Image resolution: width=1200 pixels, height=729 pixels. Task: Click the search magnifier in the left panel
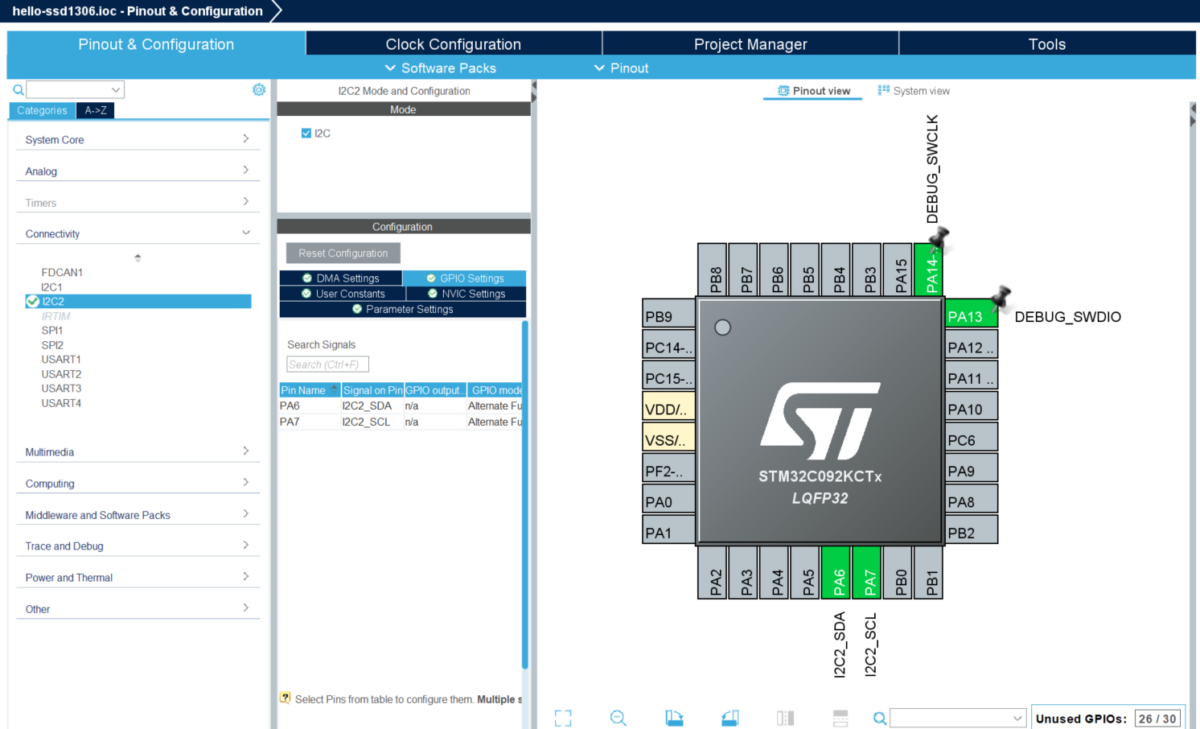tap(18, 90)
